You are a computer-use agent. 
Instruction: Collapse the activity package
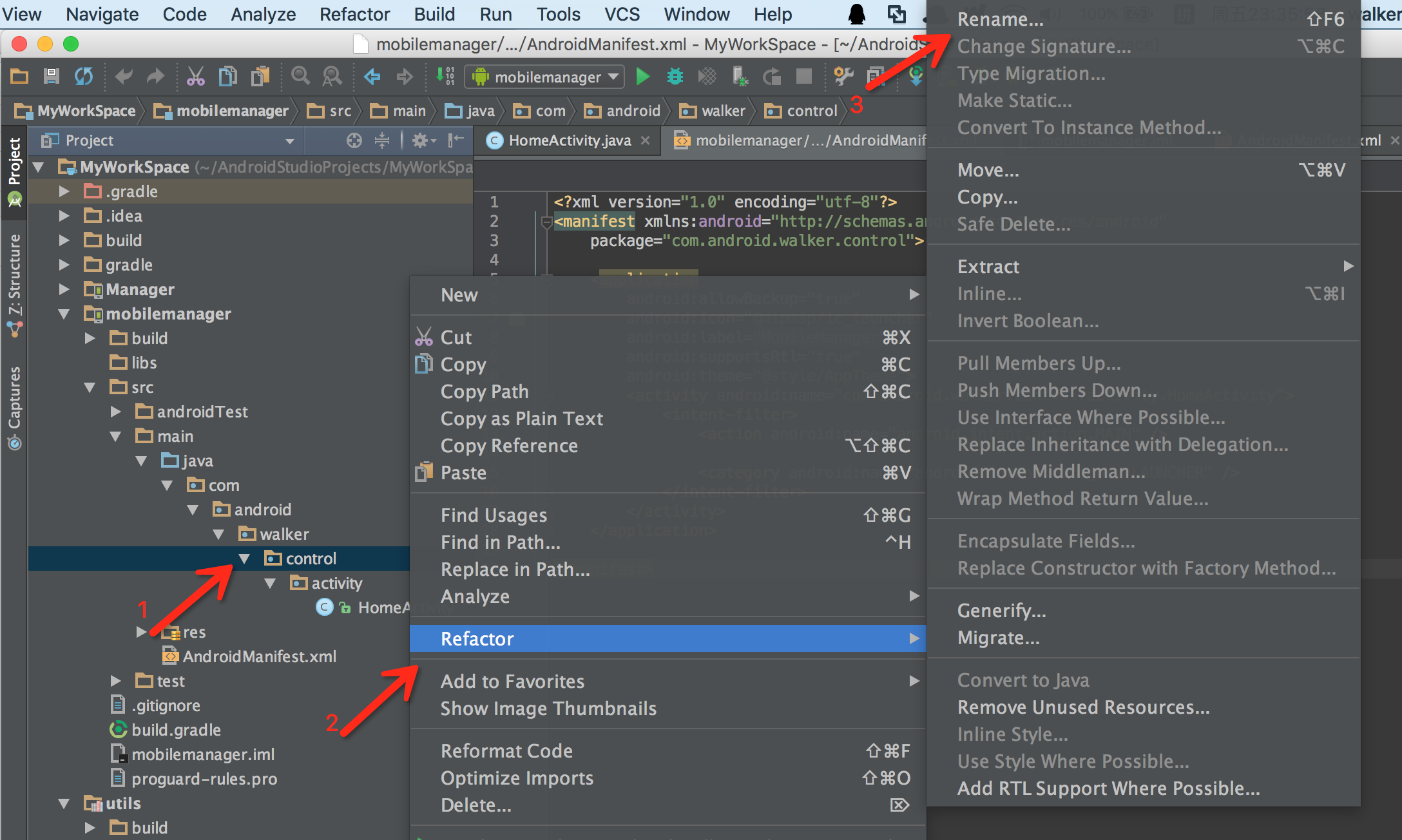point(270,583)
